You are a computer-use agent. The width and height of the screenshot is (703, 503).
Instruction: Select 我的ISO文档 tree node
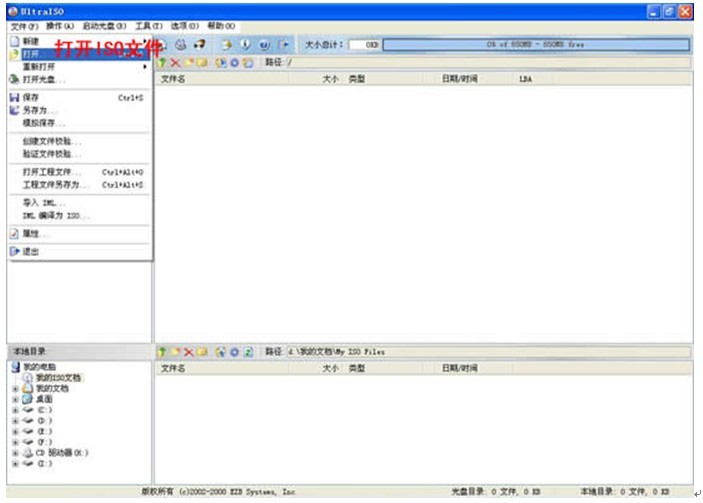[x=58, y=378]
